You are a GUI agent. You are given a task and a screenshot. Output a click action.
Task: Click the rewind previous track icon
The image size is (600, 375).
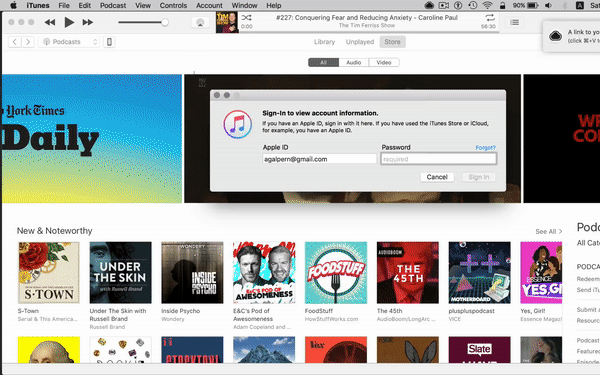[50, 23]
